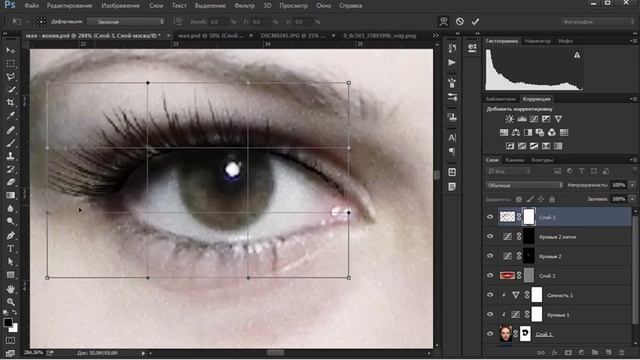640x360 pixels.
Task: Select the Hand tool
Action: pyautogui.click(x=11, y=289)
